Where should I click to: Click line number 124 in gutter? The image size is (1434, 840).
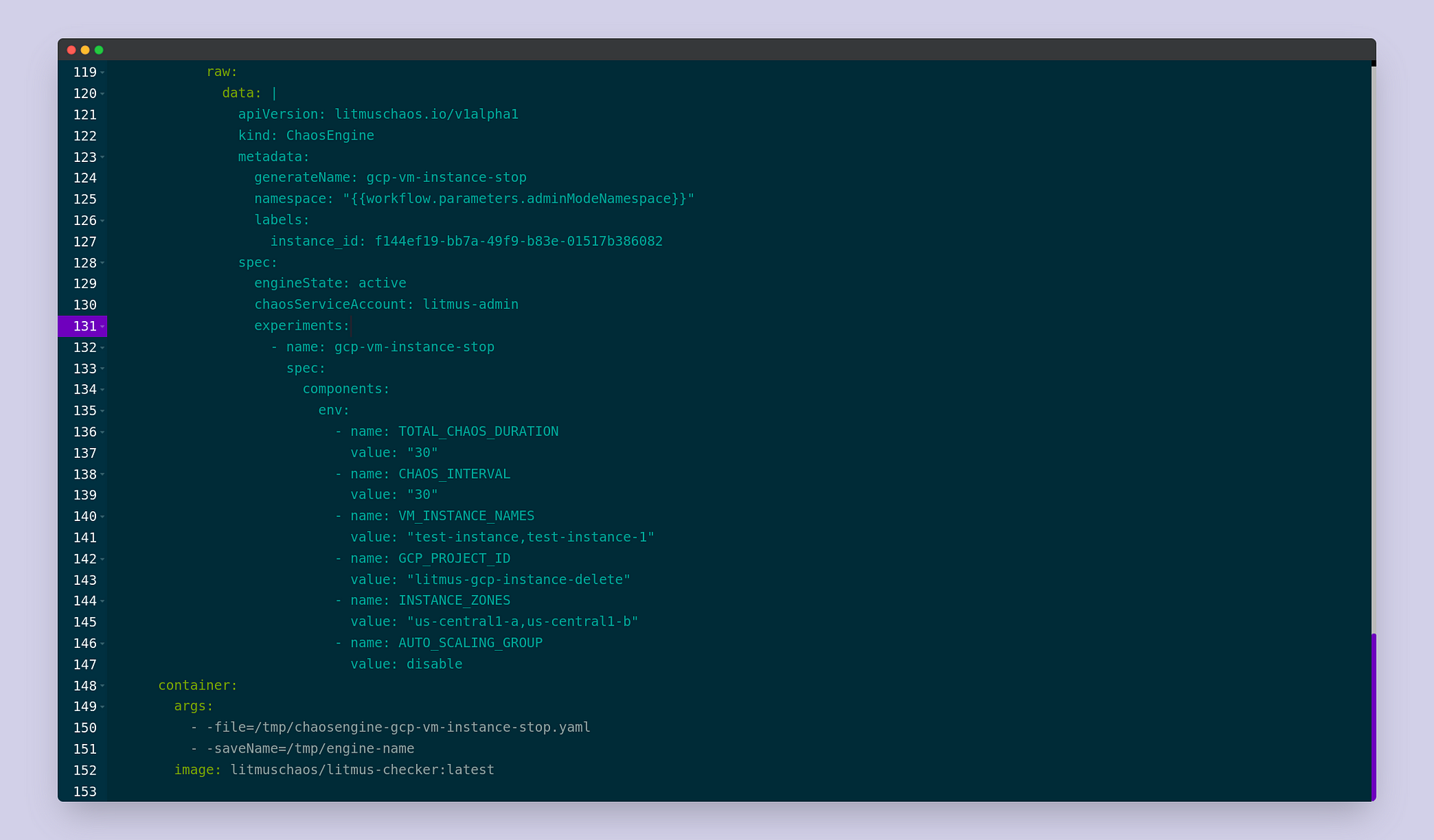point(85,178)
